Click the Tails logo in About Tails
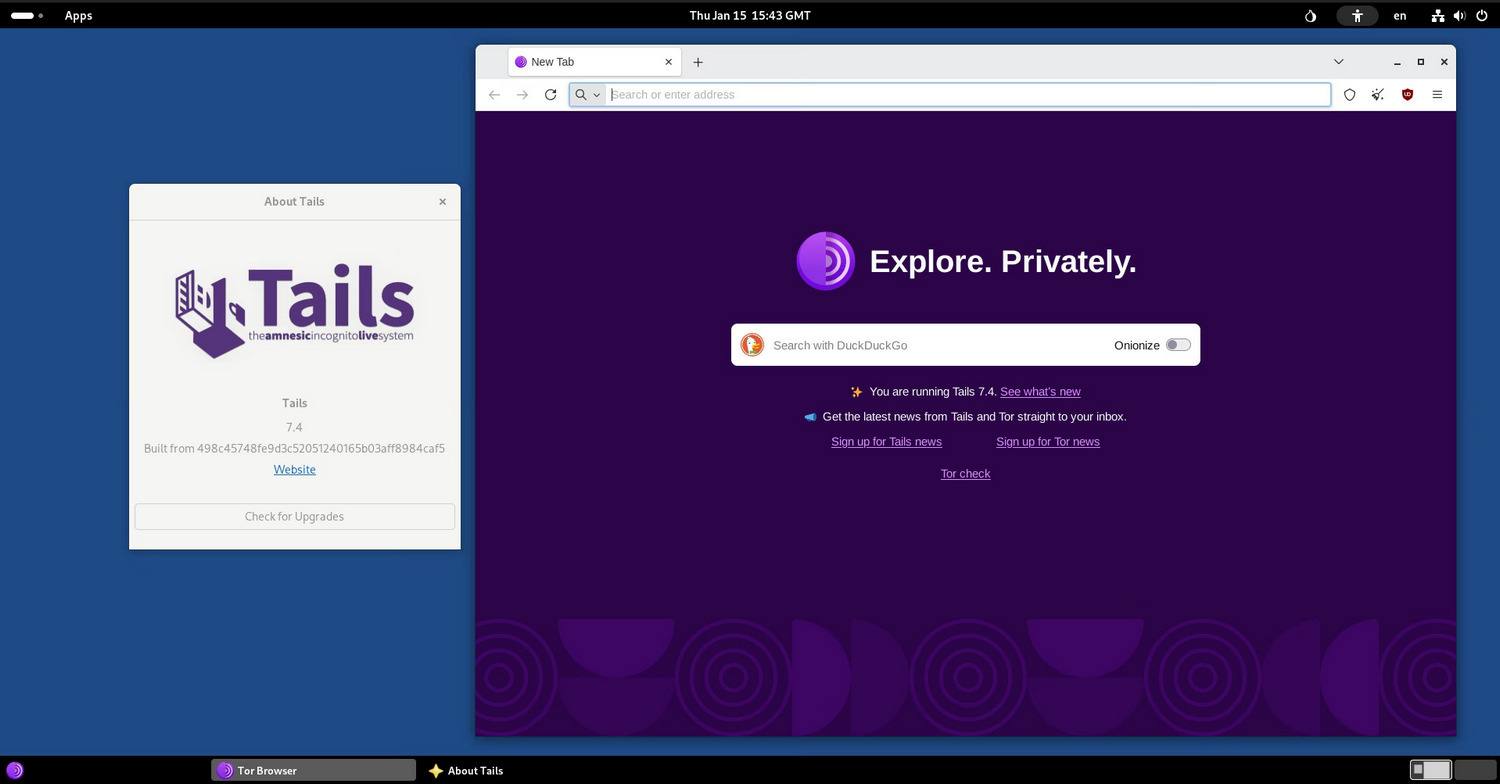This screenshot has height=784, width=1500. [x=295, y=311]
